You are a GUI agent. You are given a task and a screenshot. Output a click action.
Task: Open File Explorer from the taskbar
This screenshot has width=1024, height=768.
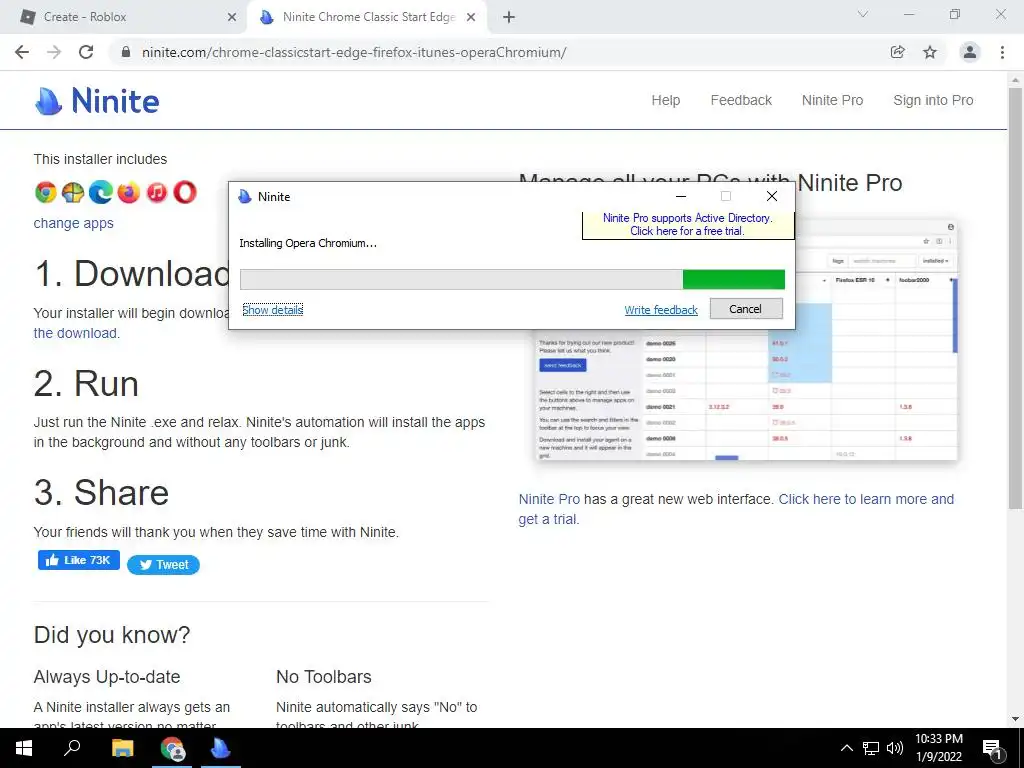[122, 748]
